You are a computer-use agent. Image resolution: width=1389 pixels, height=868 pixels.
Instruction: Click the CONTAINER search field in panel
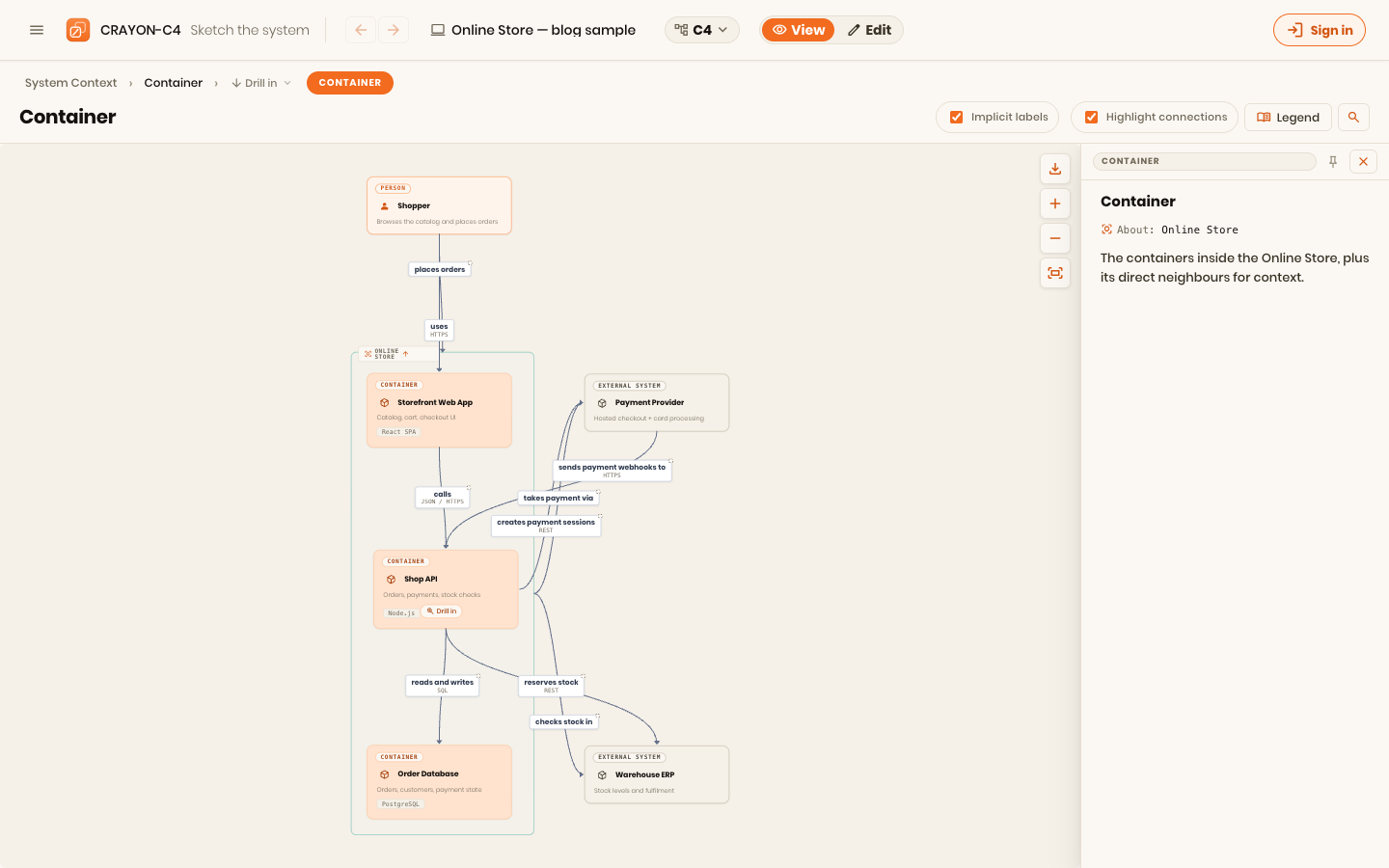[1205, 161]
